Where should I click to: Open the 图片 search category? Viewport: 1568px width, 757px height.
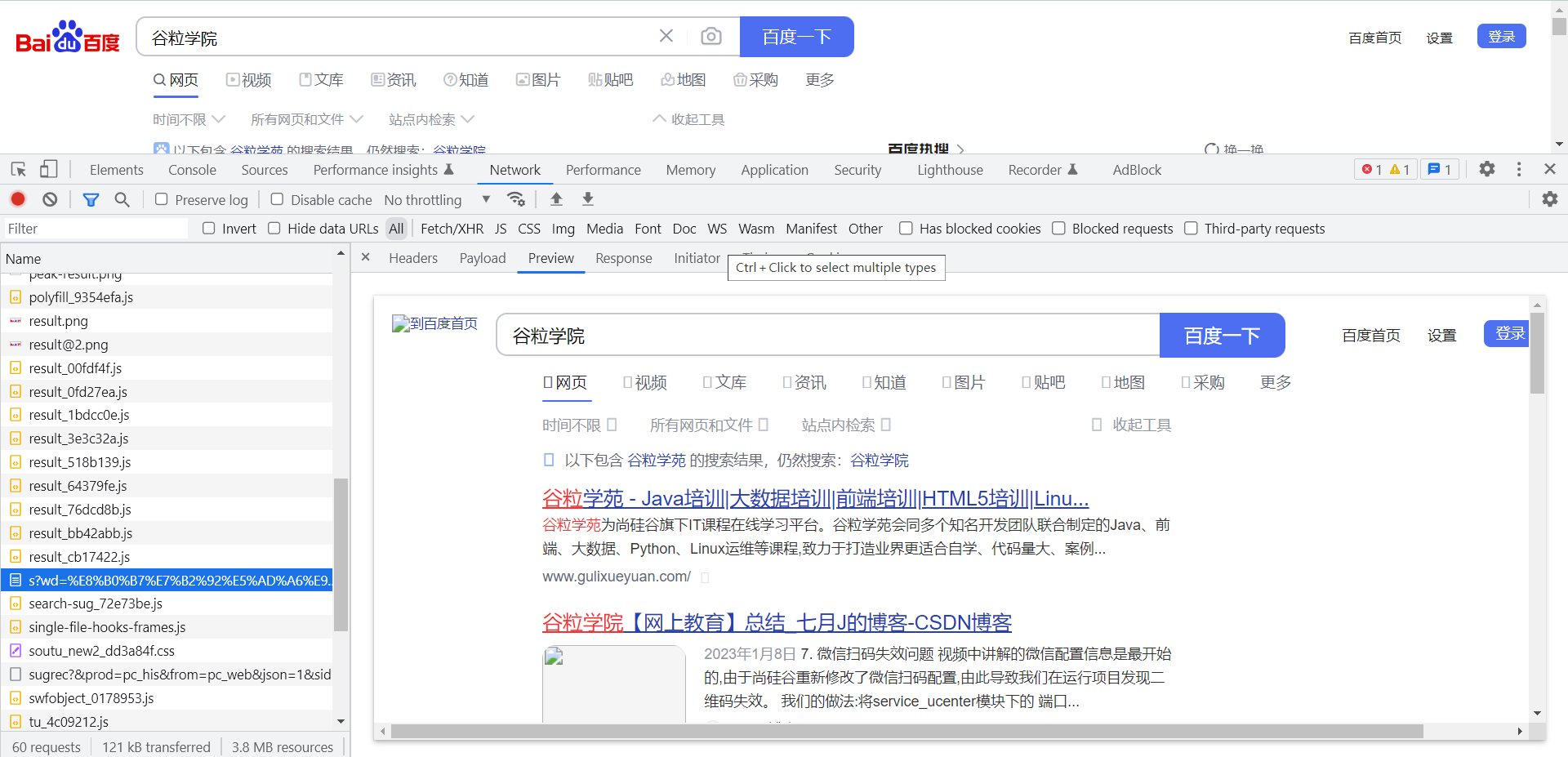pos(538,80)
